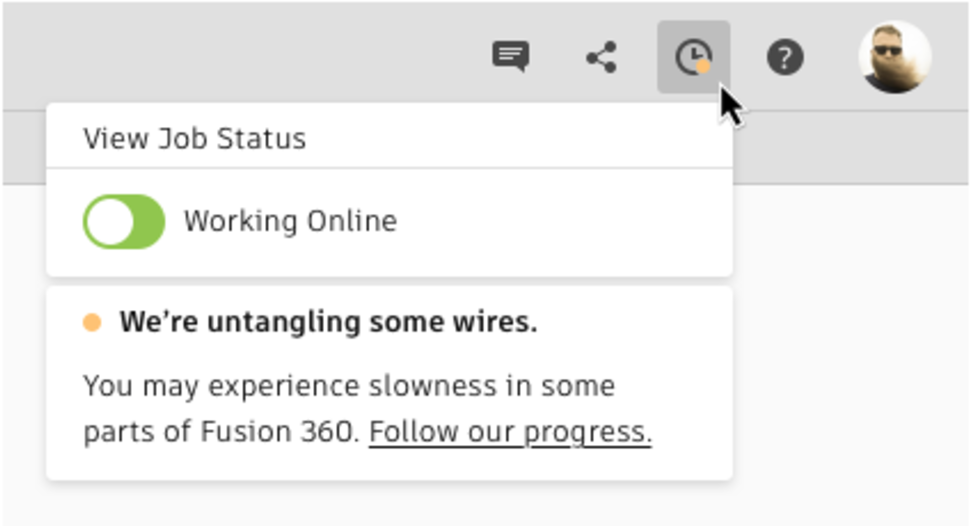Click the white knob of the online toggle
The height and width of the screenshot is (526, 972).
pyautogui.click(x=109, y=221)
